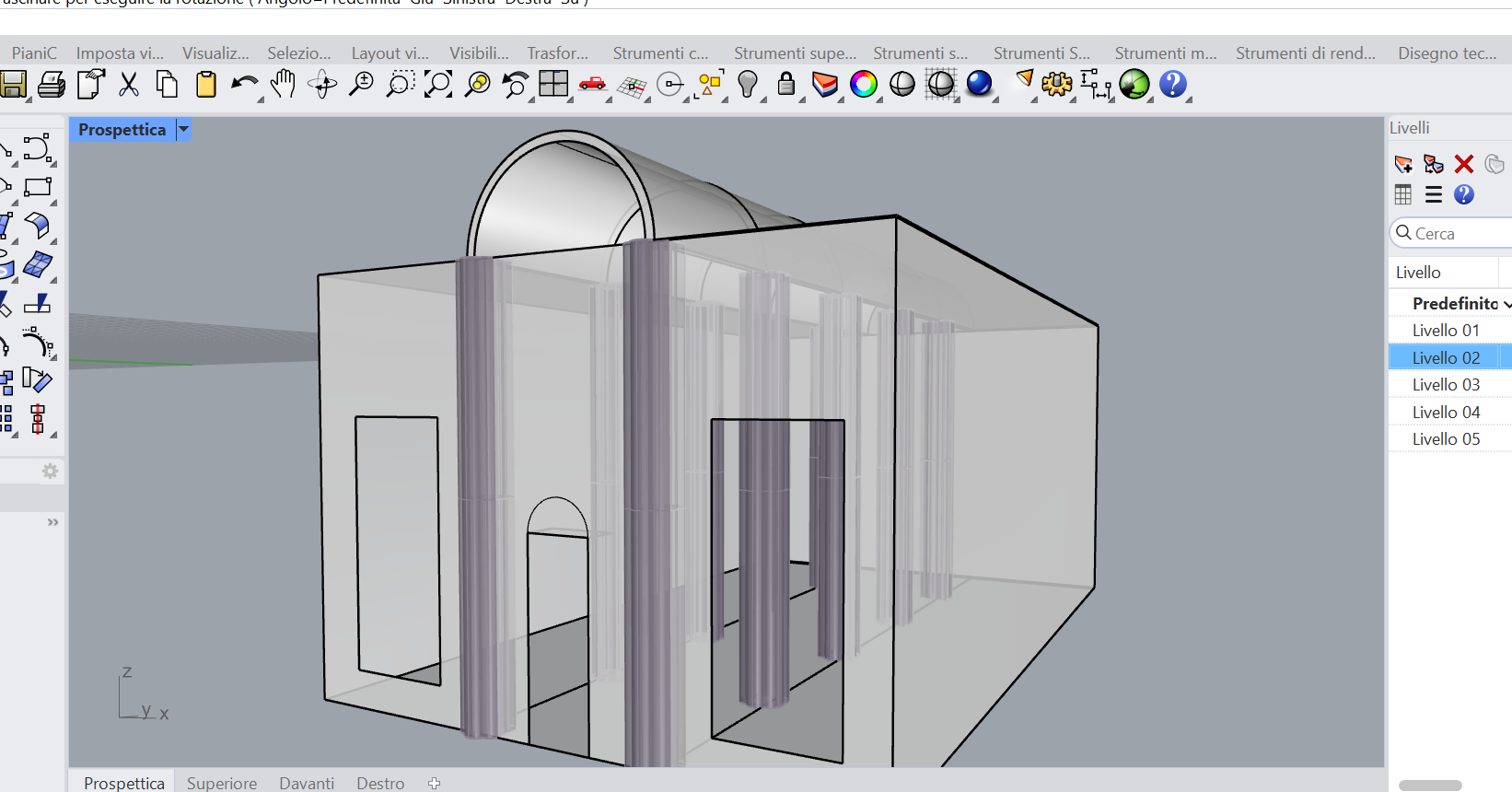Click the new layer icon in Livelli
Image resolution: width=1512 pixels, height=792 pixels.
[x=1403, y=165]
